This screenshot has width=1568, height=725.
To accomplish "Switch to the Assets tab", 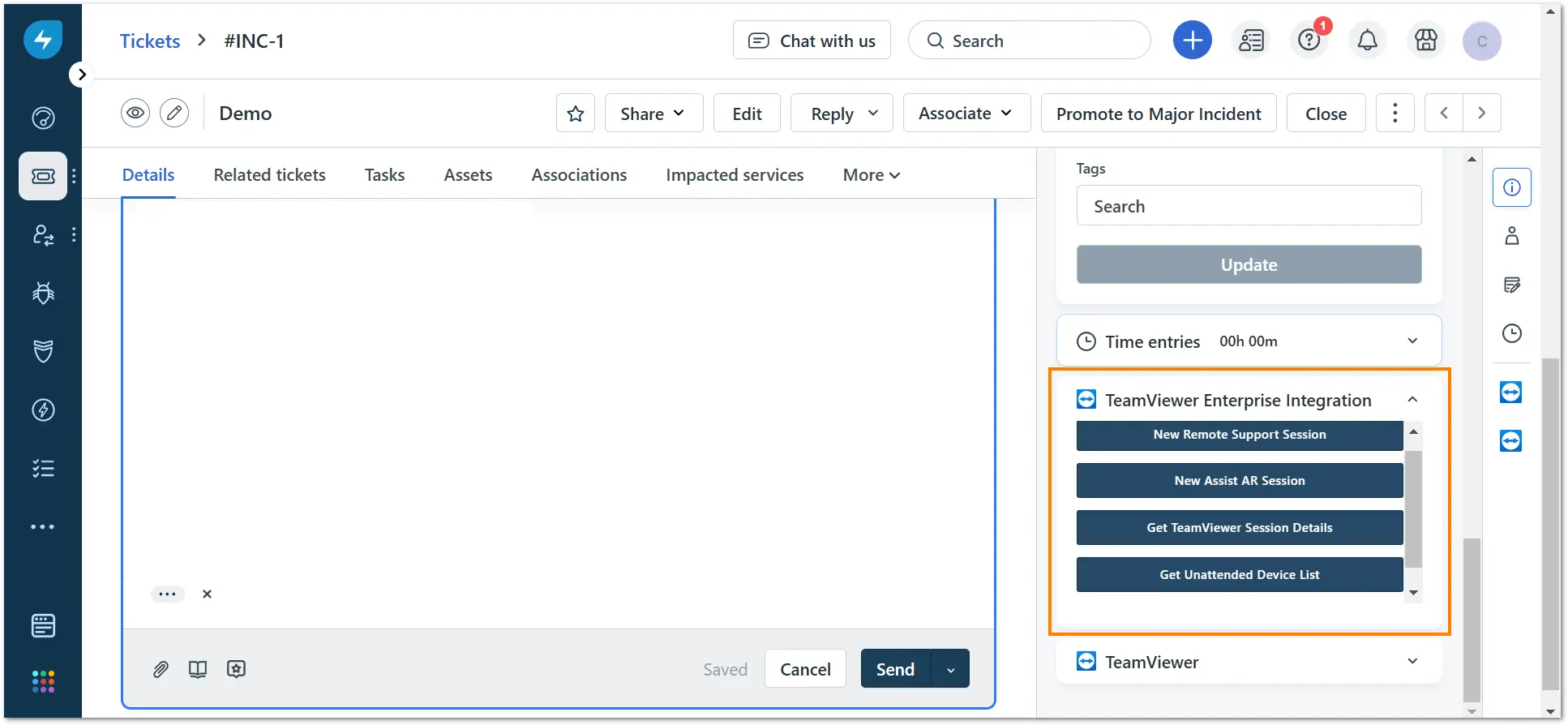I will pyautogui.click(x=468, y=175).
